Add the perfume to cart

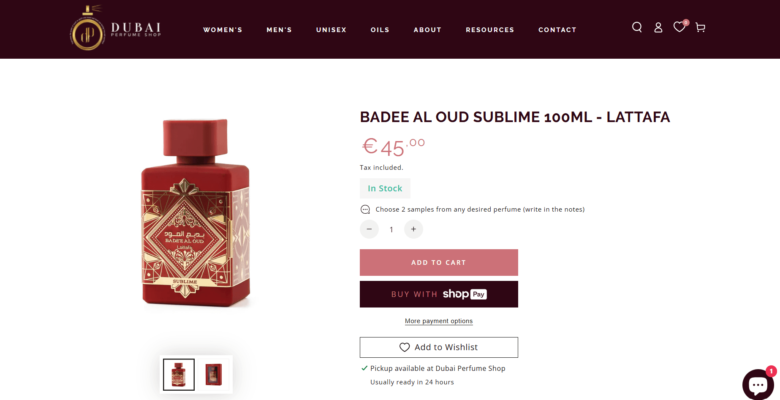pos(439,263)
